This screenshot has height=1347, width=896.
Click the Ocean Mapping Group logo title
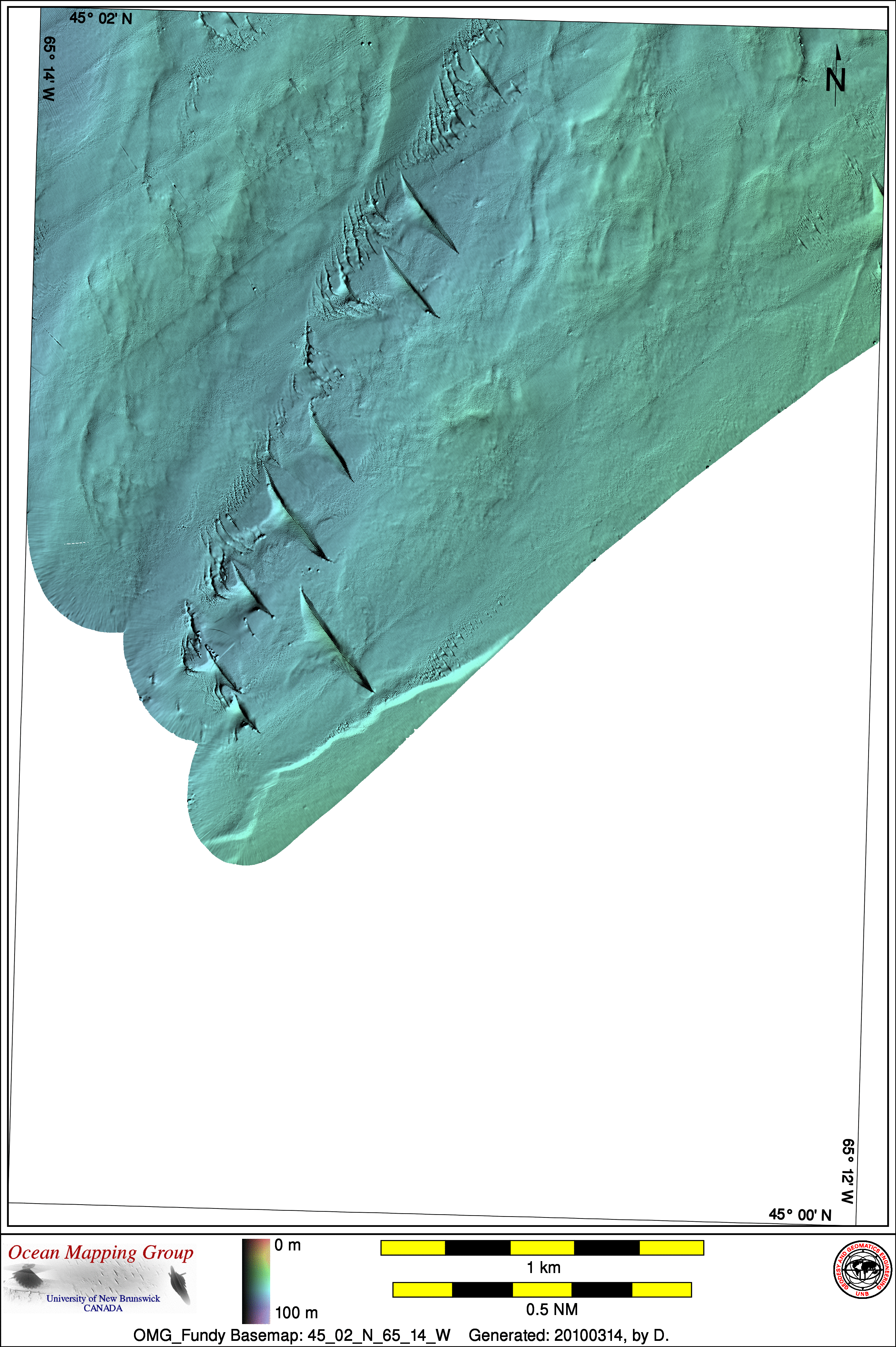point(101,1253)
